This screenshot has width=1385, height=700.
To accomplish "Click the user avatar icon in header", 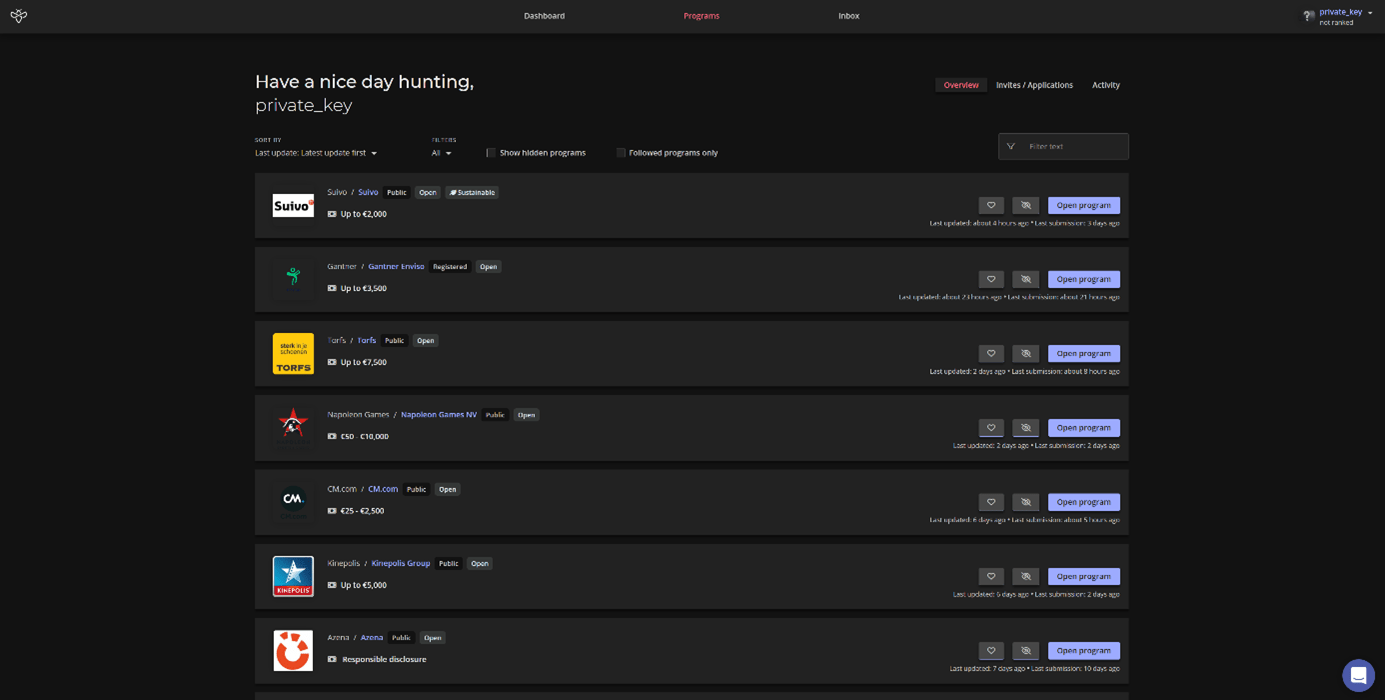I will [1308, 16].
